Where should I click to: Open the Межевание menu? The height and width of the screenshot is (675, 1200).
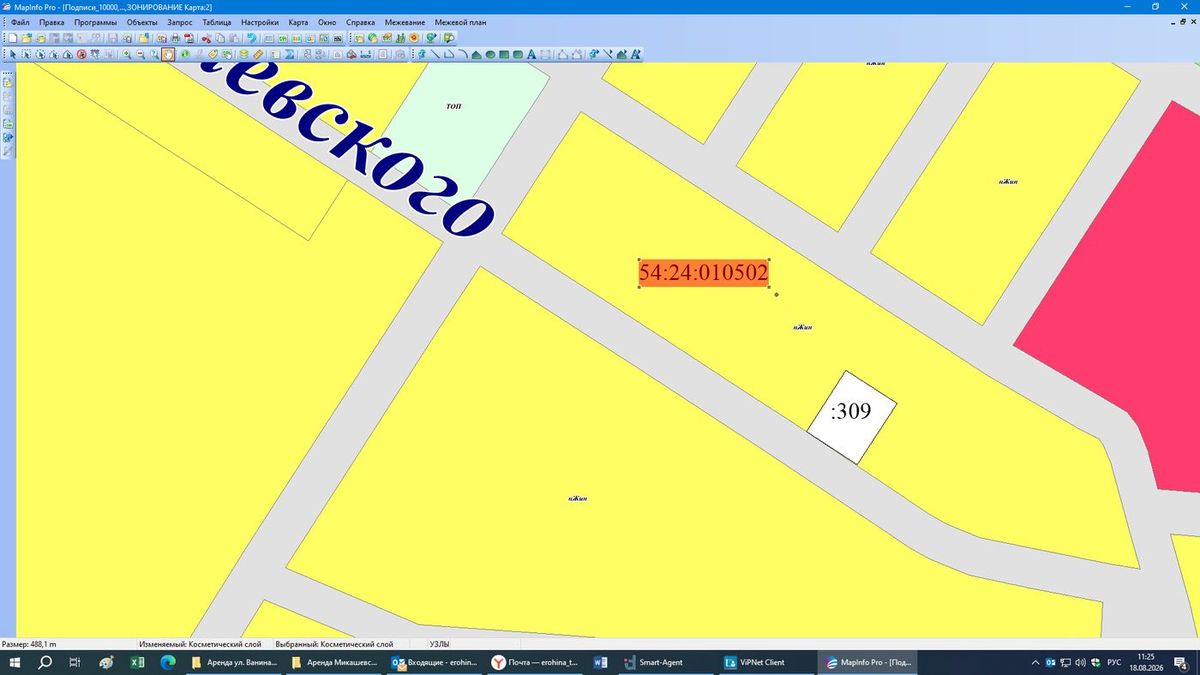click(405, 22)
